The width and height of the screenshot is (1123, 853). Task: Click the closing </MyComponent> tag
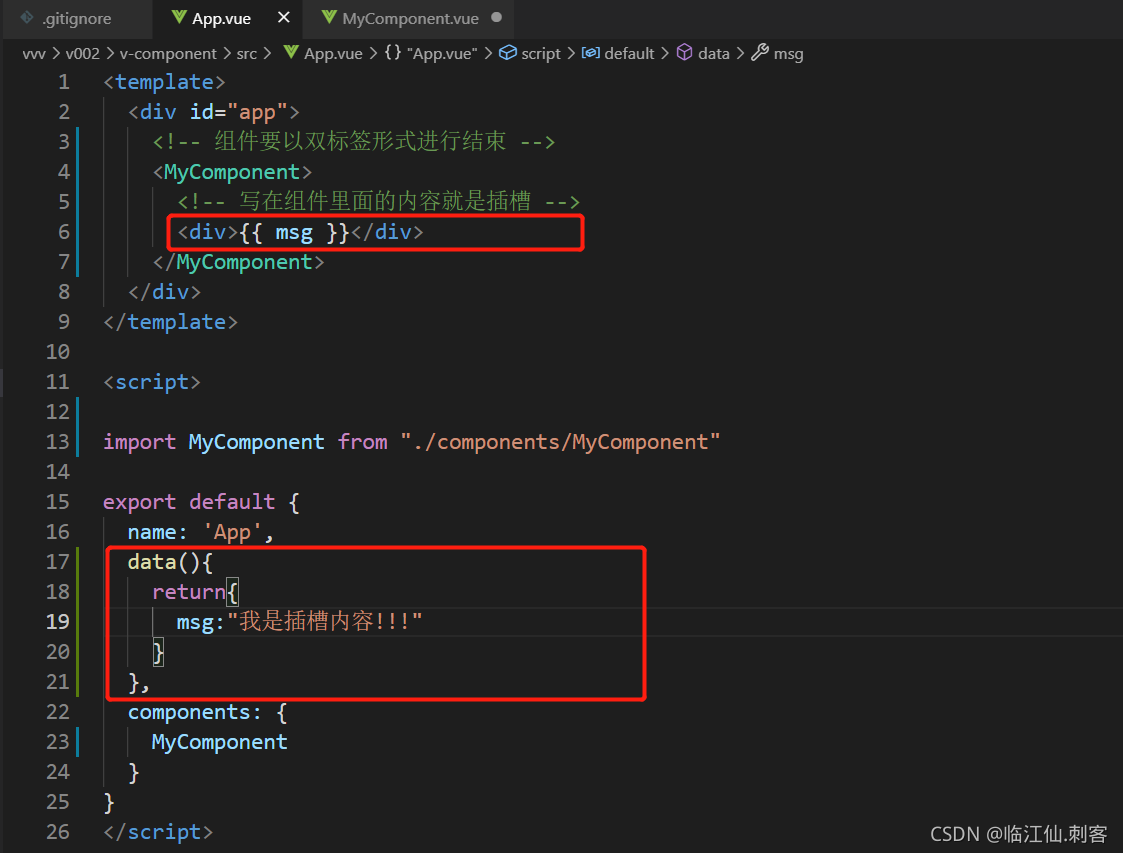click(238, 263)
